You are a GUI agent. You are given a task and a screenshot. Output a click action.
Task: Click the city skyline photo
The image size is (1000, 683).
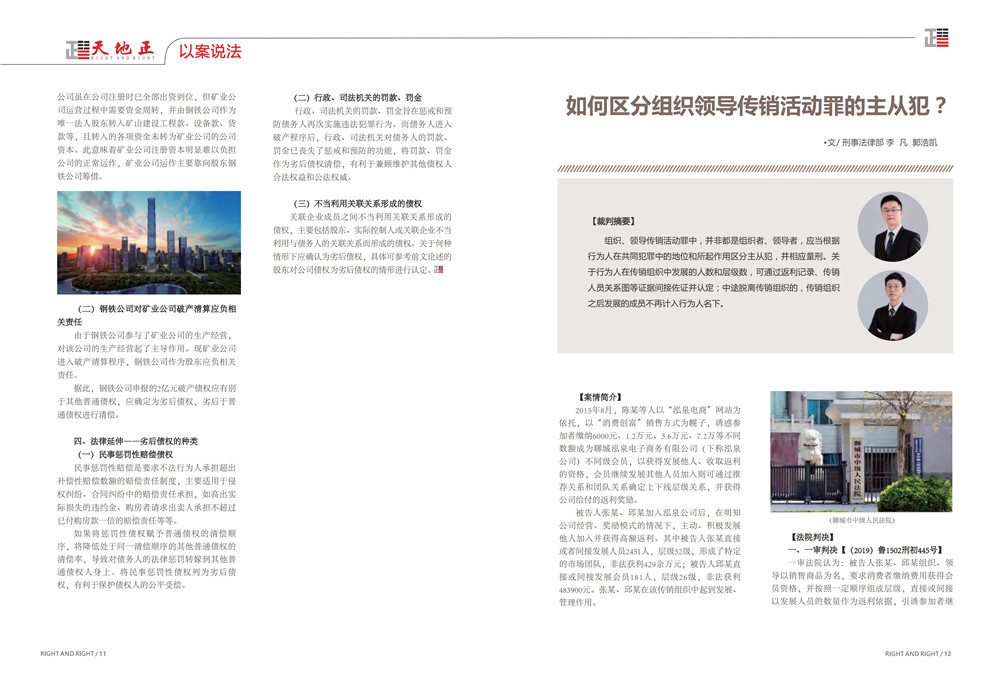(x=149, y=242)
